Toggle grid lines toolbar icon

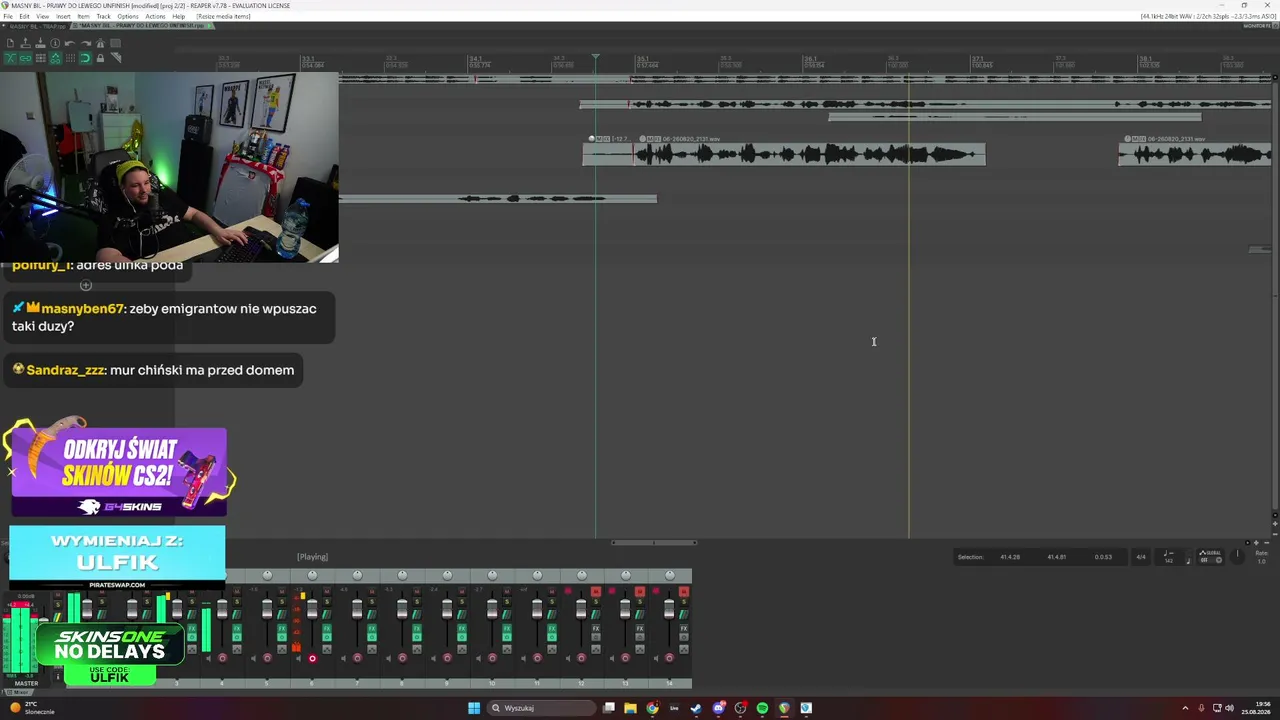(70, 58)
